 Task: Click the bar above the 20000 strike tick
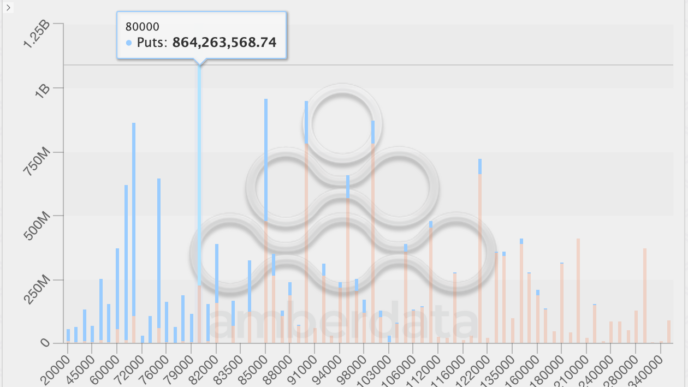point(68,336)
